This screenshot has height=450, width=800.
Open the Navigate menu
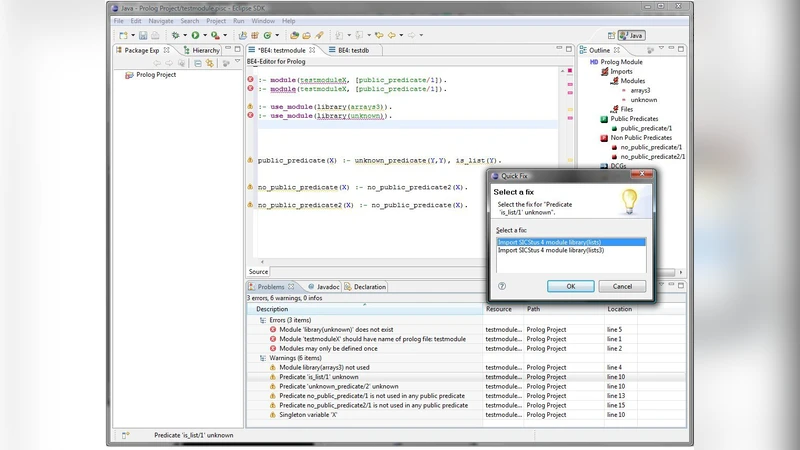pos(160,20)
